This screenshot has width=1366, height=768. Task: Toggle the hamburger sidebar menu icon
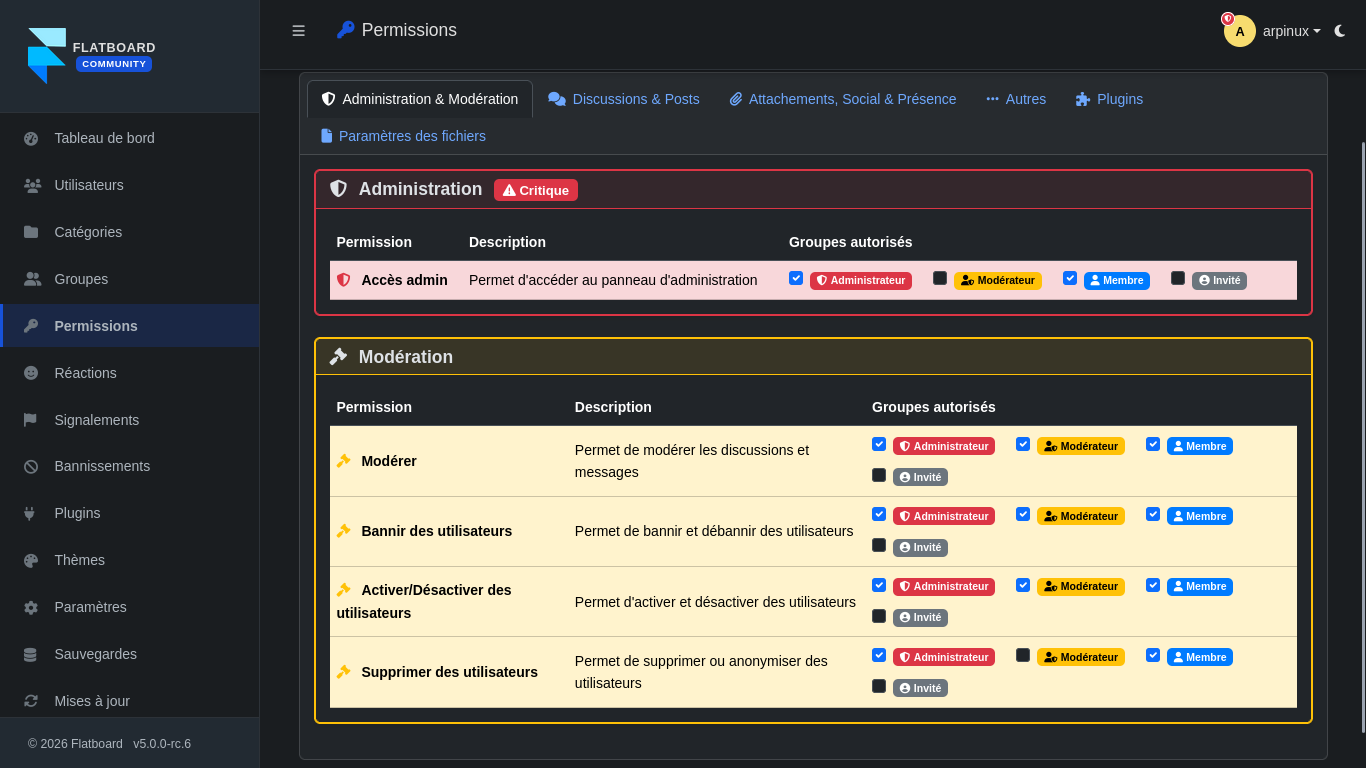click(298, 31)
